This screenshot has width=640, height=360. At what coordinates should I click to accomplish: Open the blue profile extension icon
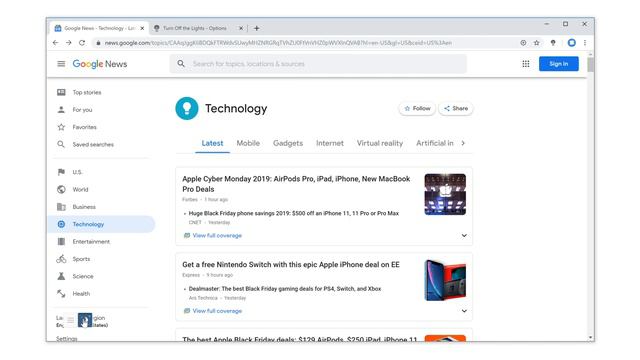(571, 42)
